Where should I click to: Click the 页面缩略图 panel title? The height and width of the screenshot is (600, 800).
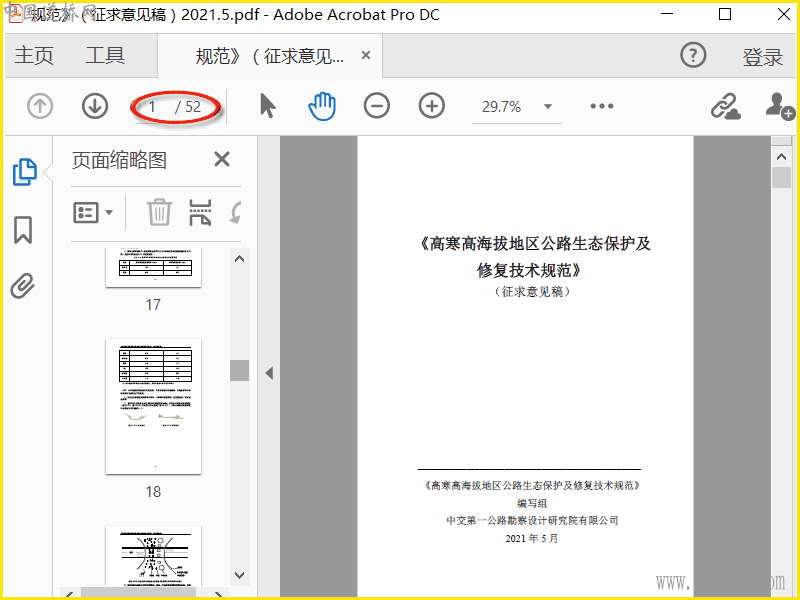pos(119,160)
